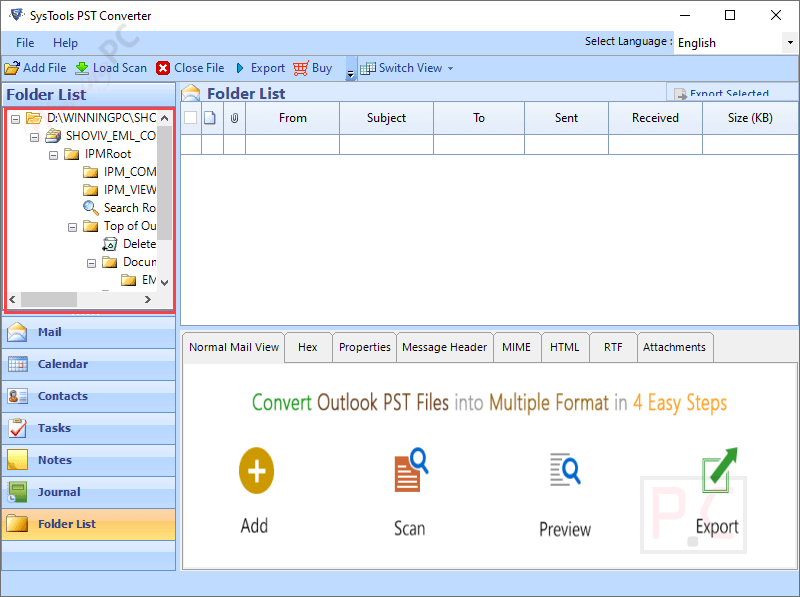The width and height of the screenshot is (800, 597).
Task: Click the Preview magnifier icon
Action: [x=565, y=469]
